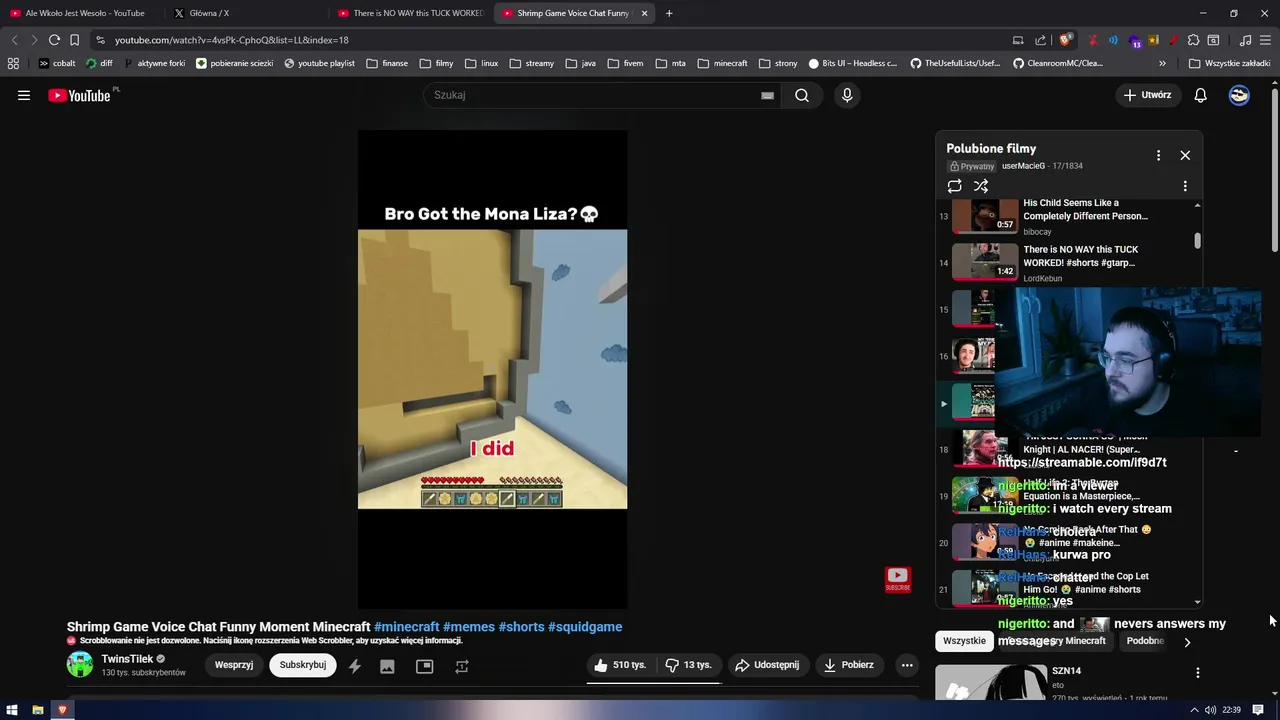Click the share icon in the address bar
The image size is (1280, 720).
(1041, 40)
